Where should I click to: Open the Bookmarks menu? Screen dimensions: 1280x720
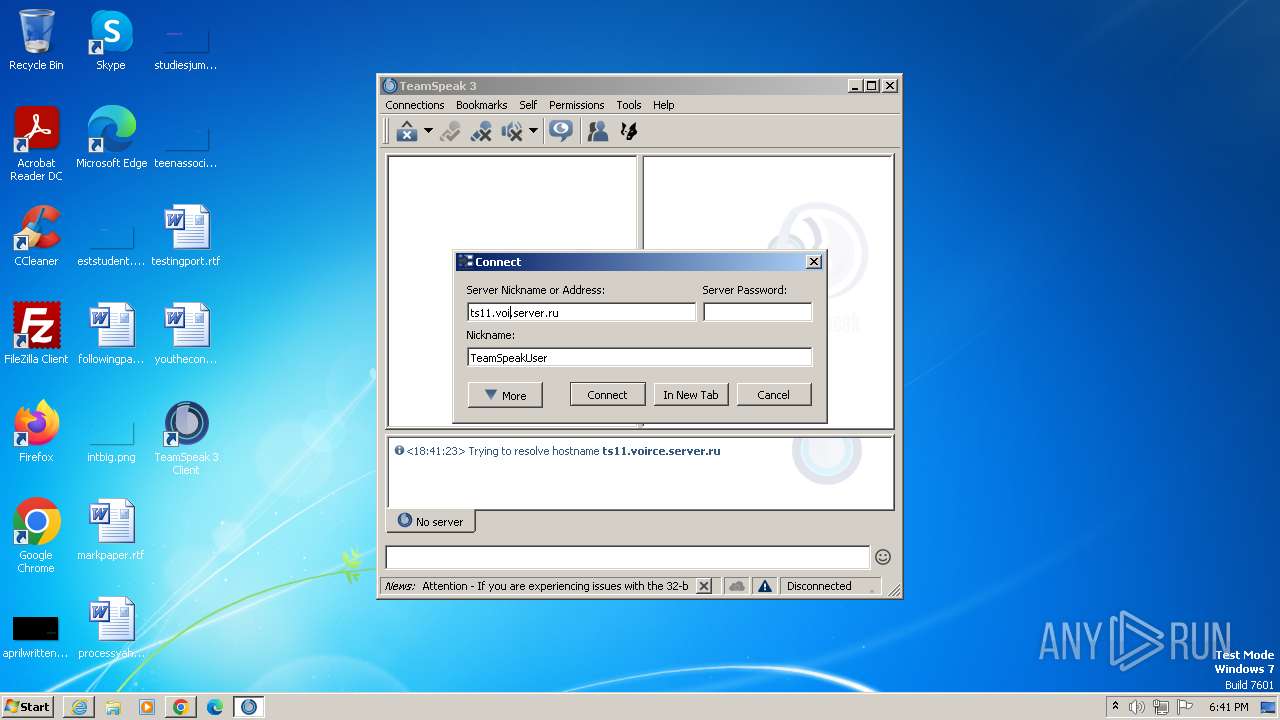click(x=481, y=105)
